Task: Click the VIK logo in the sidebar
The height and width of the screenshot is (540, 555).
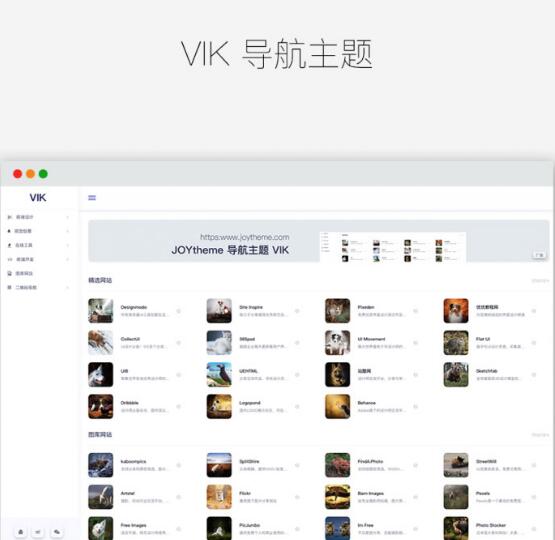Action: pos(38,197)
